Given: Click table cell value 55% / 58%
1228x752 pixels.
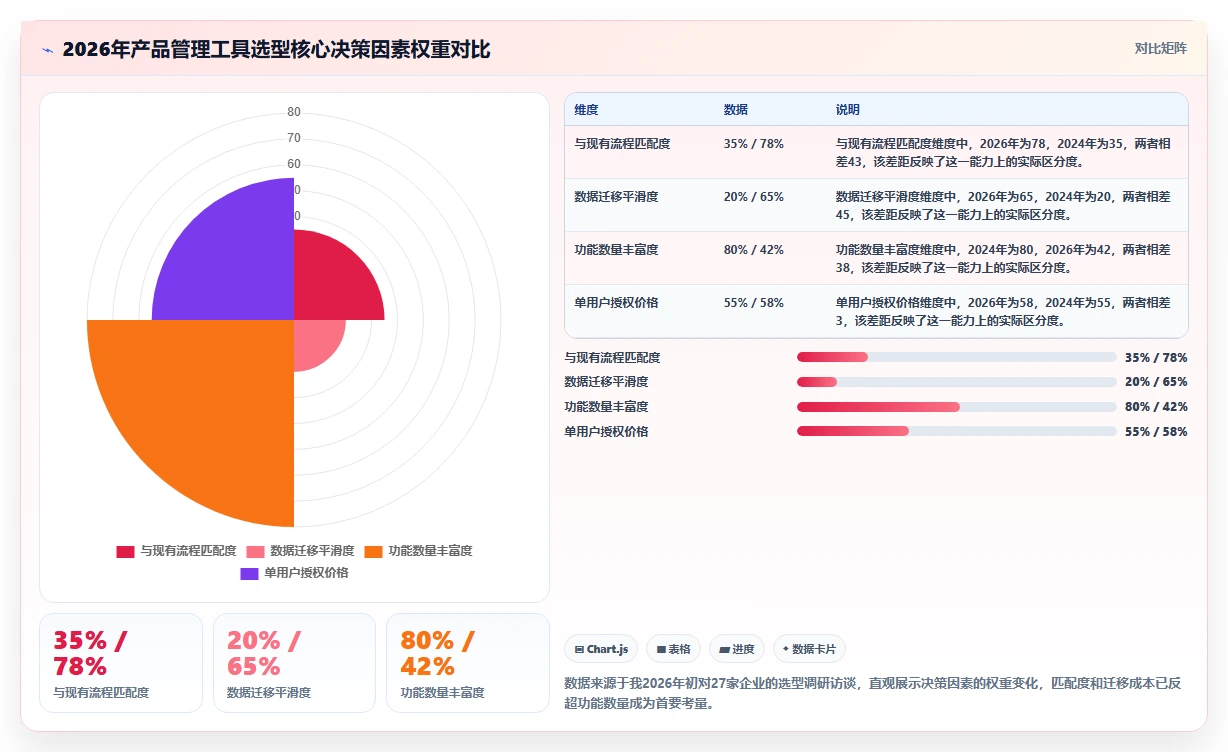Looking at the screenshot, I should 754,303.
